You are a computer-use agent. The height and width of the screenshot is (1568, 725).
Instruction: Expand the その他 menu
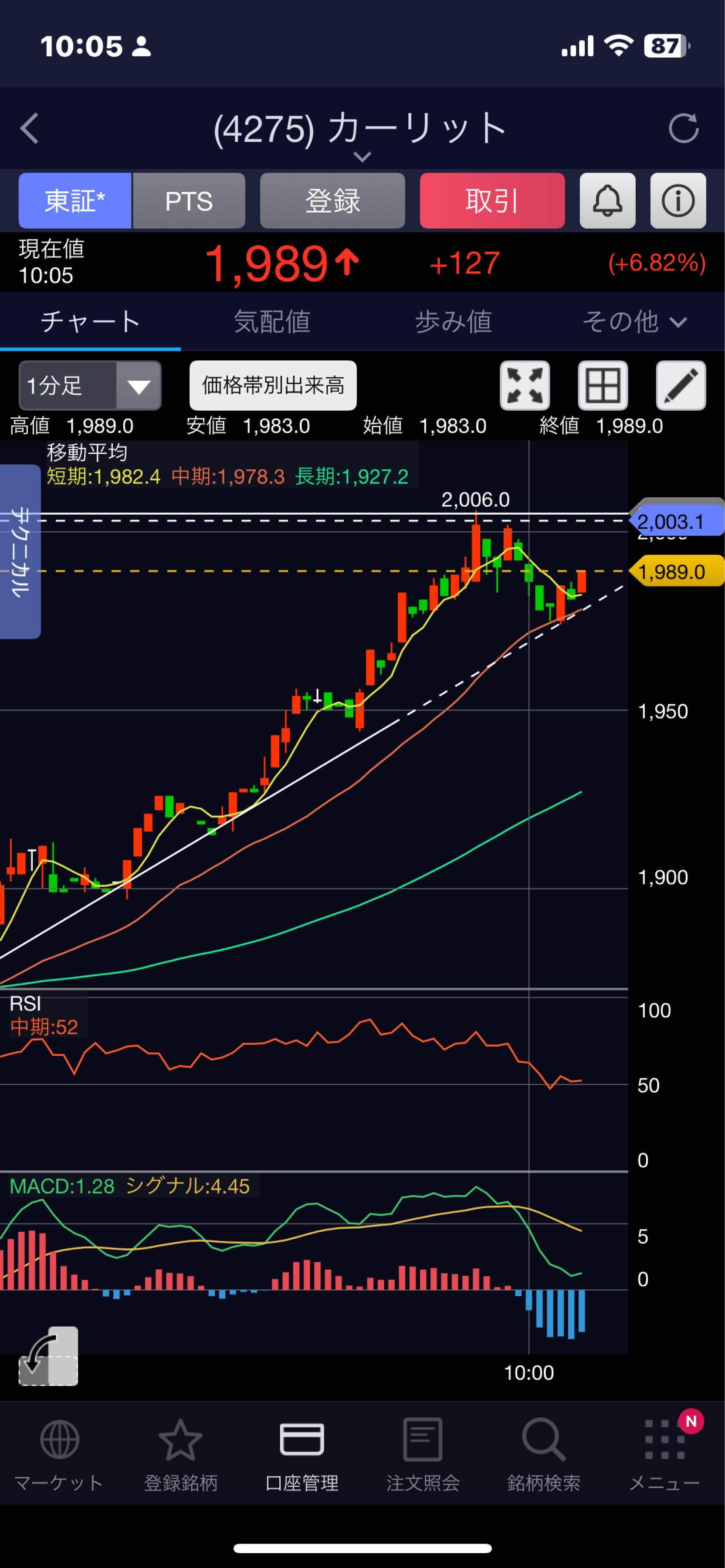click(x=634, y=321)
